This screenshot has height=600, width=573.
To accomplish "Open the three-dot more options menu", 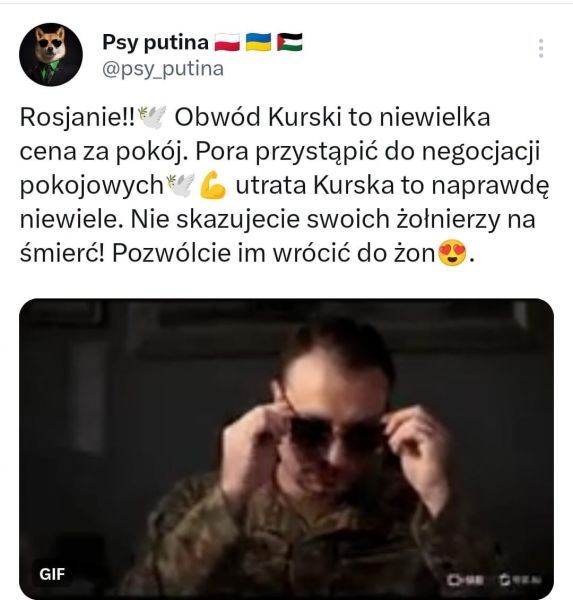I will [541, 48].
